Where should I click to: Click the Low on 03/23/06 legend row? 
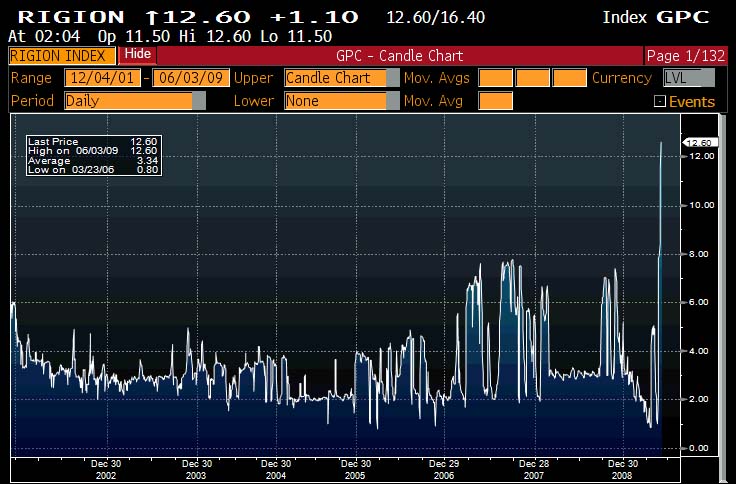(93, 169)
